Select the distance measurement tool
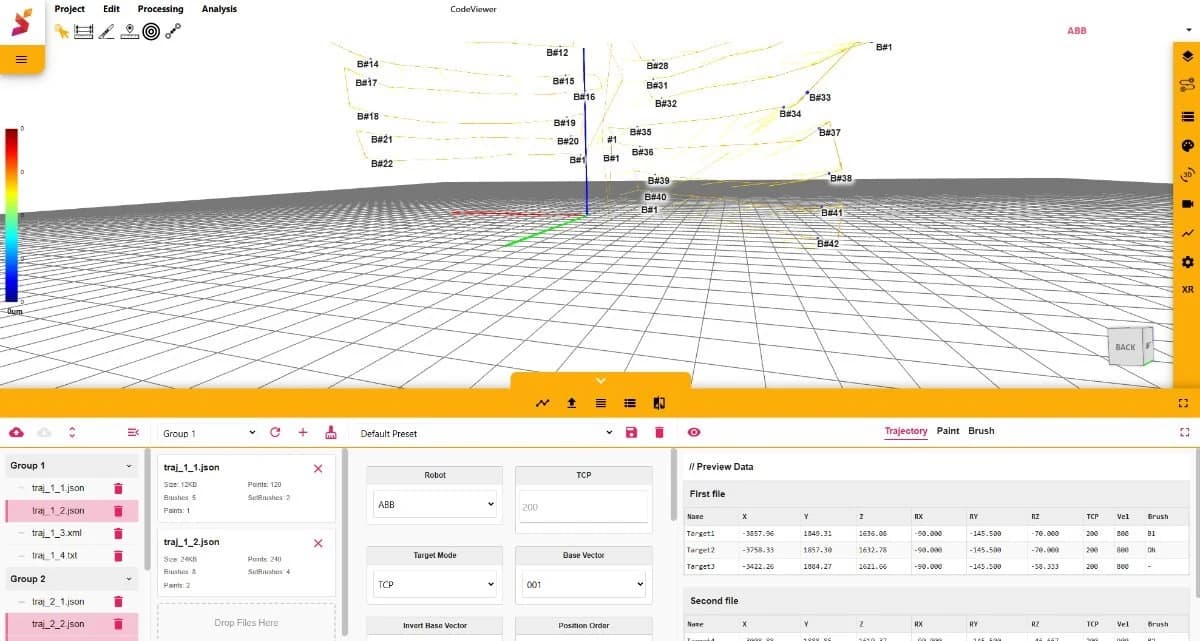The image size is (1200, 641). click(84, 31)
